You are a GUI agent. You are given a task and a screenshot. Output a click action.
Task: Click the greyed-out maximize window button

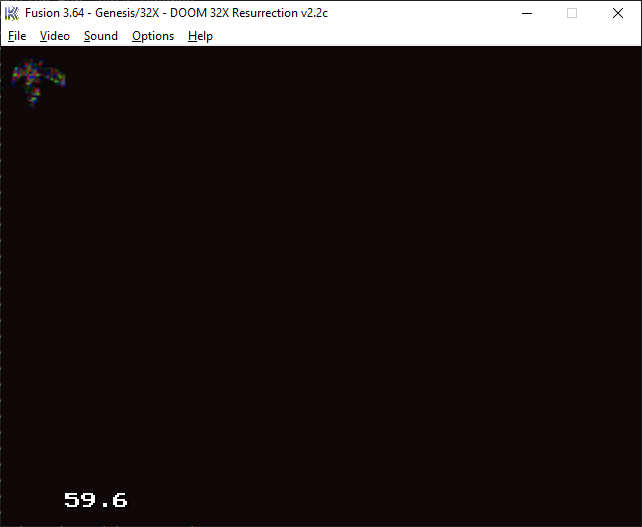572,13
